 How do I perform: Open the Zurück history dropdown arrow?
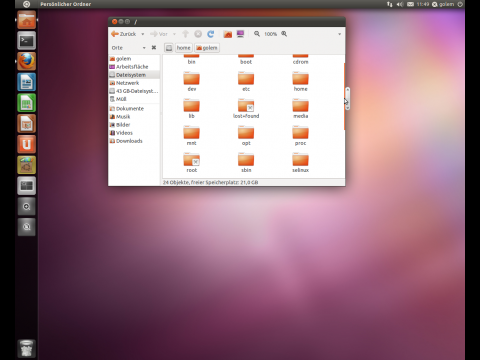tap(143, 34)
